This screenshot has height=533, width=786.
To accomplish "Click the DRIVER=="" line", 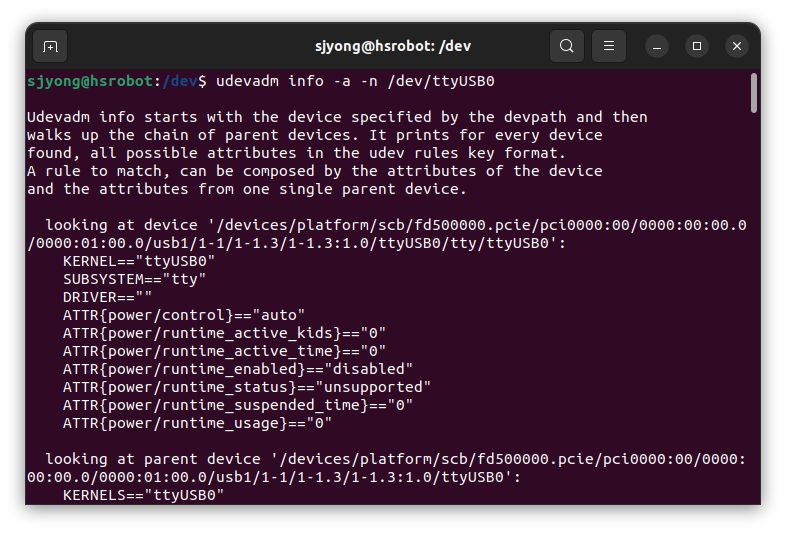I will coord(107,297).
